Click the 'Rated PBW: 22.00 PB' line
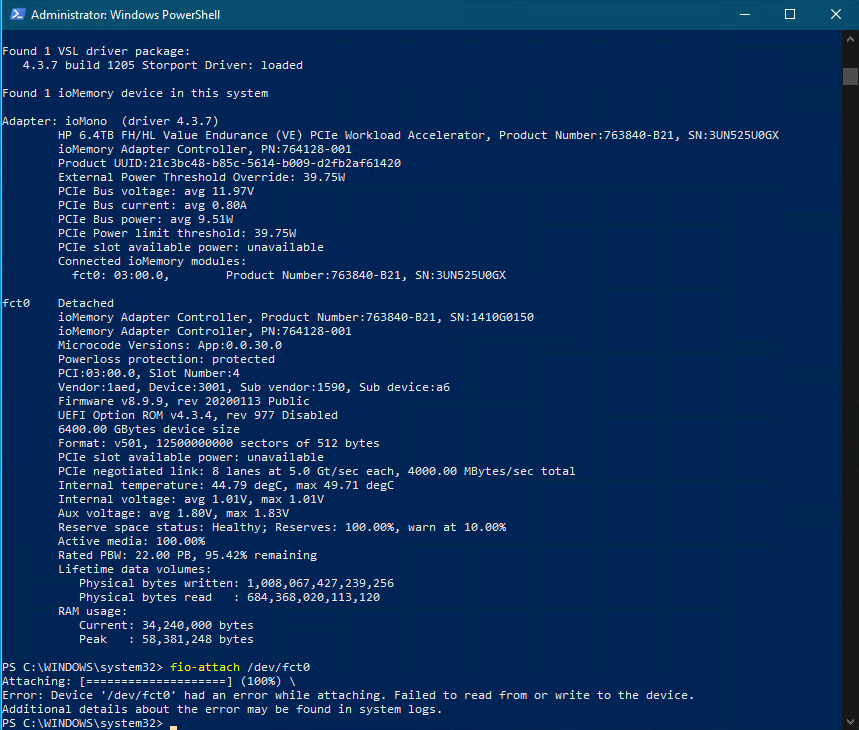The image size is (859, 730). (187, 555)
